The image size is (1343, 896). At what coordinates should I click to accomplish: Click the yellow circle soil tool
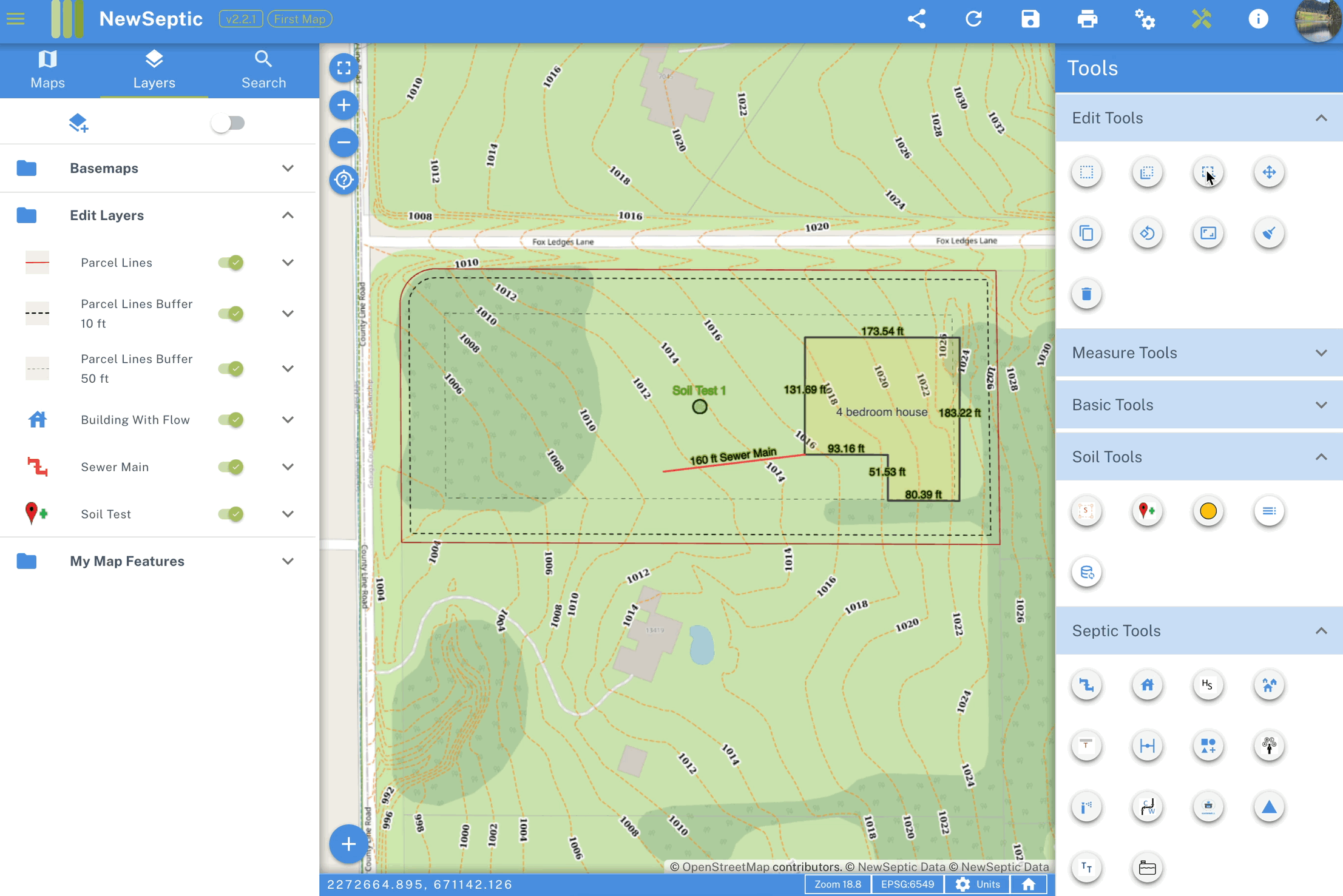click(1208, 511)
